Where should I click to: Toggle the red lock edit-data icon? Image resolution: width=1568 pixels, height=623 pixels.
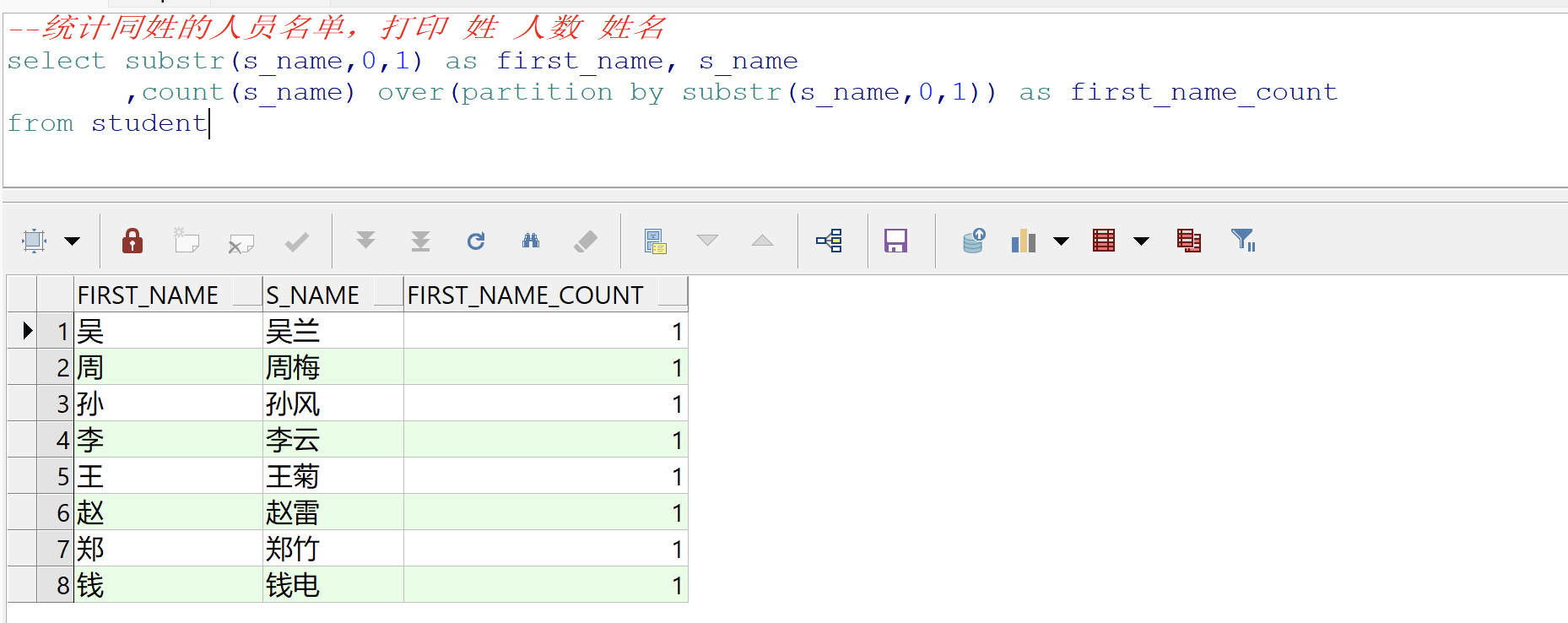point(132,241)
